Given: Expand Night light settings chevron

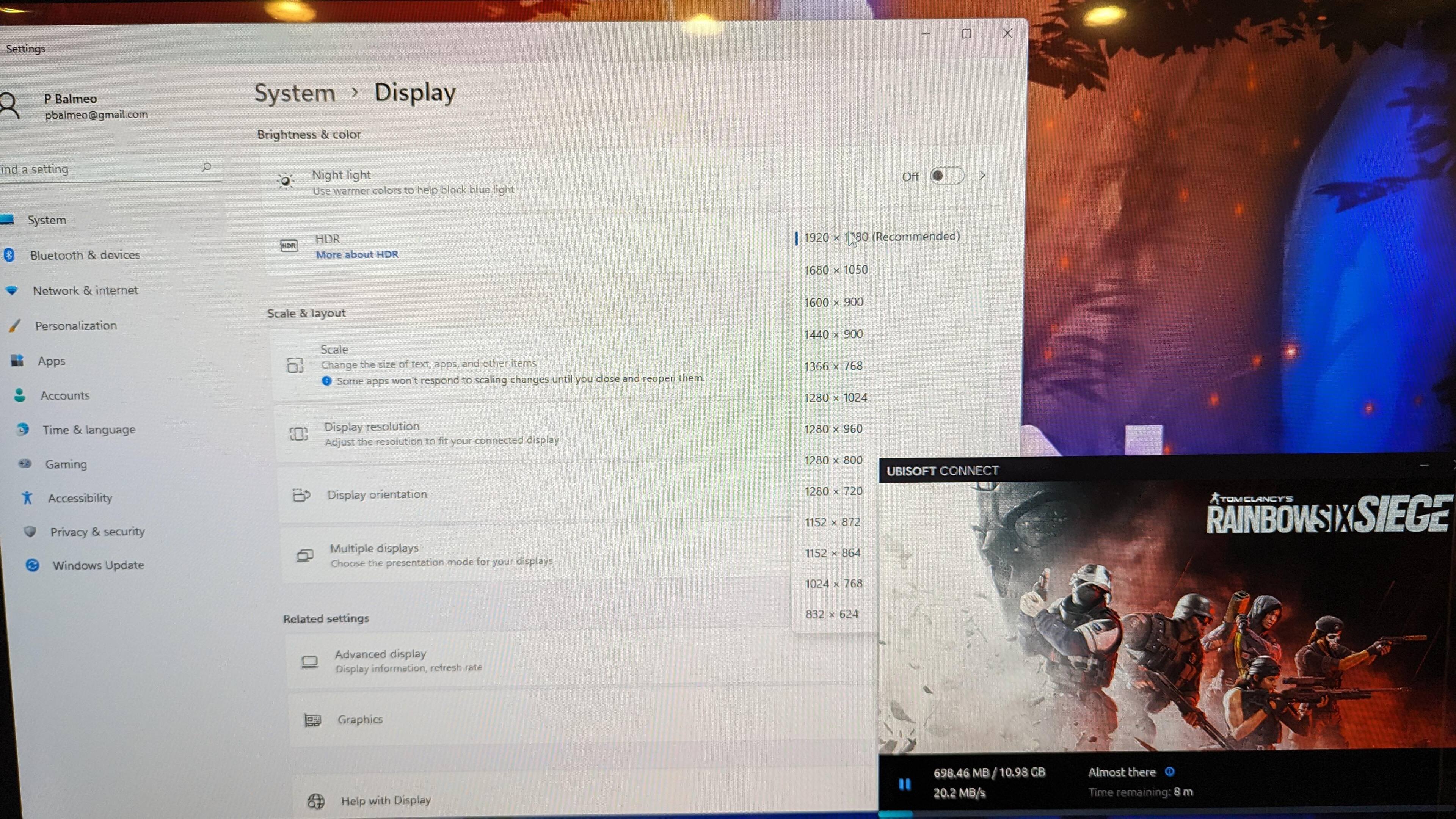Looking at the screenshot, I should click(x=982, y=176).
